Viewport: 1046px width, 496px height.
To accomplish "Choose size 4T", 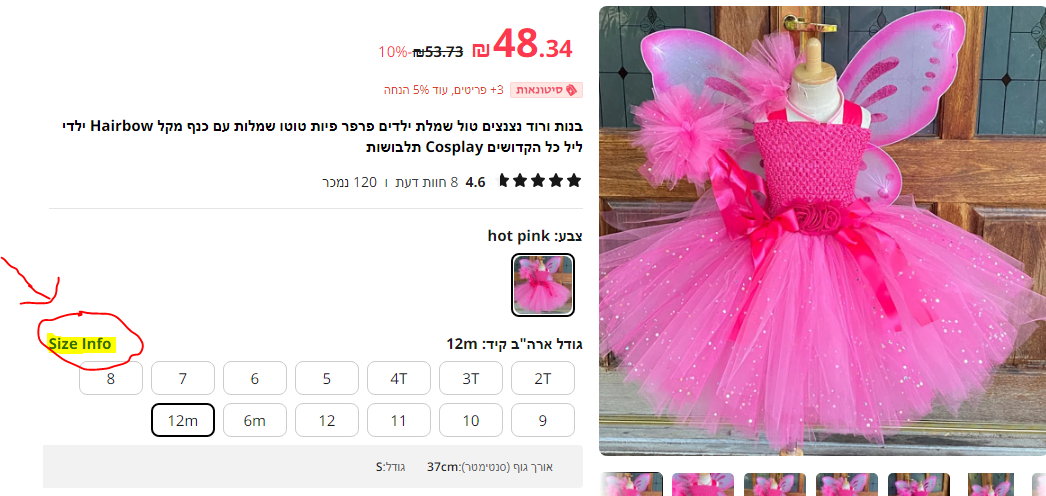I will pyautogui.click(x=399, y=378).
